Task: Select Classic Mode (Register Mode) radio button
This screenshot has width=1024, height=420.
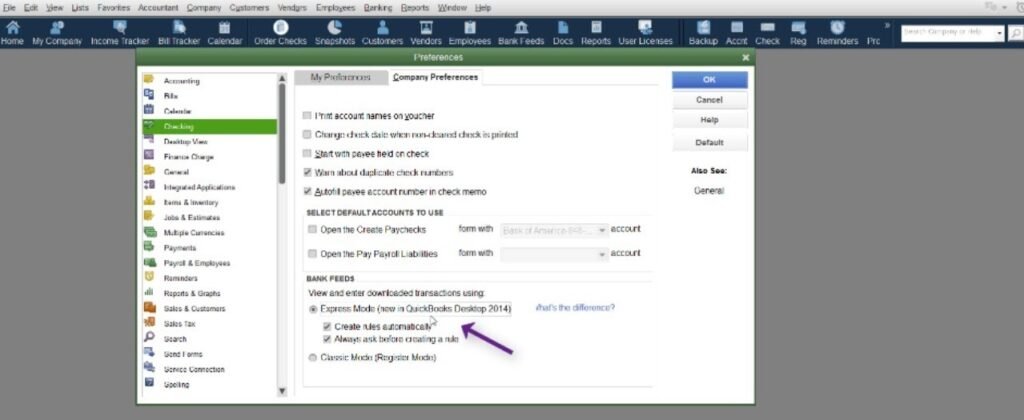Action: 313,357
